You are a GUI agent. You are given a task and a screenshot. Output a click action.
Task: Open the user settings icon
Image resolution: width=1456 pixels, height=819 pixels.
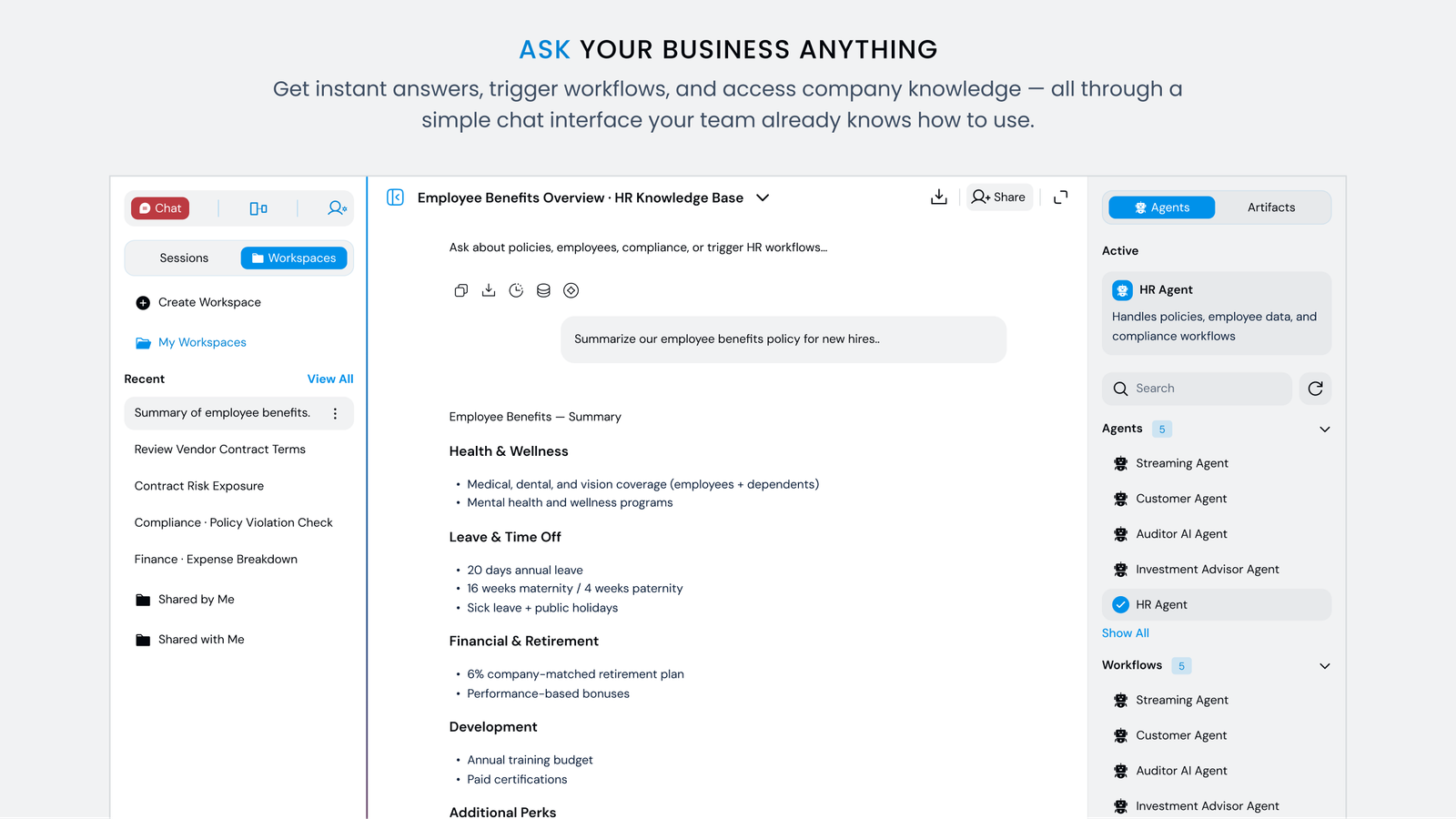click(x=337, y=208)
